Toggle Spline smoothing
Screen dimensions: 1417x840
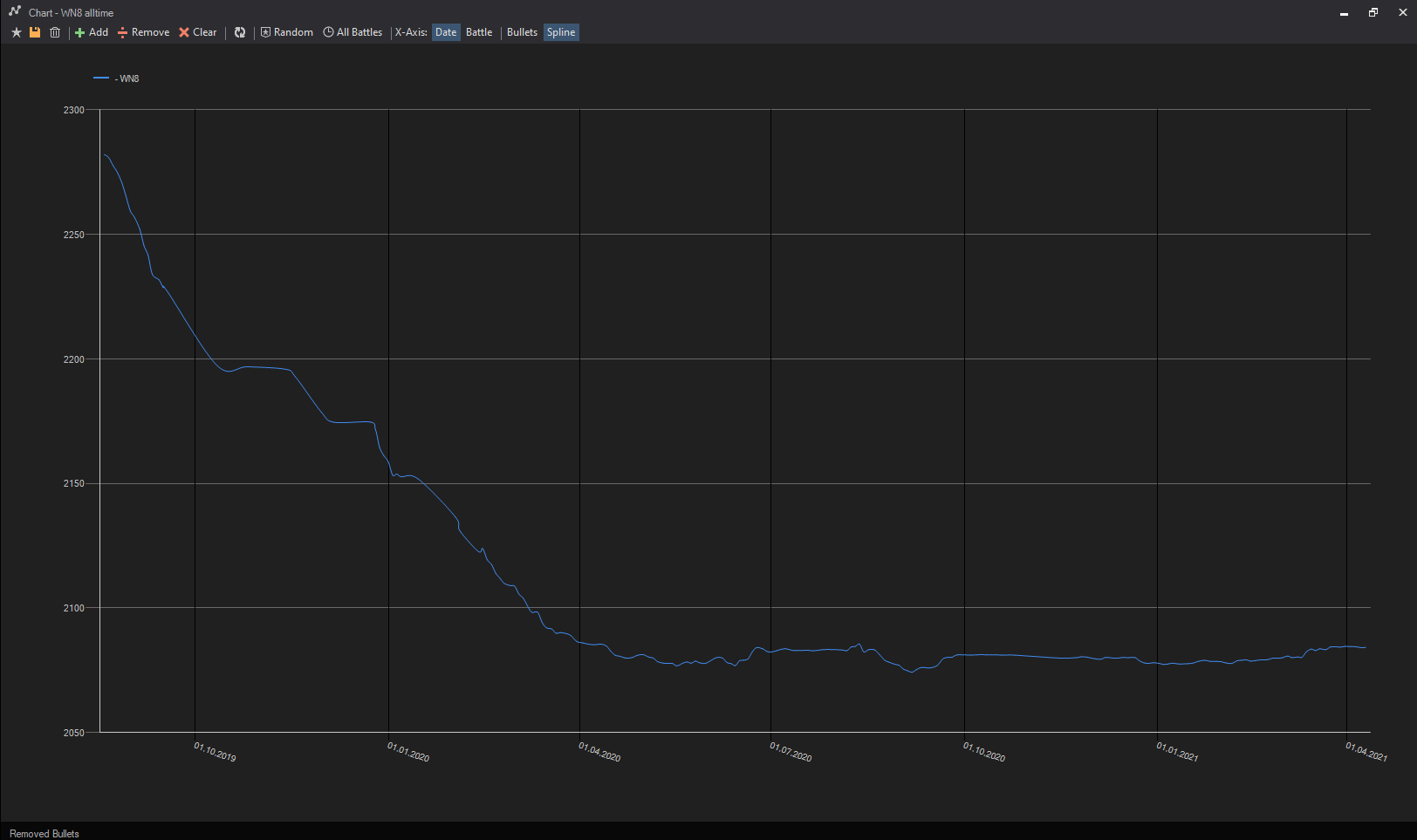(561, 32)
